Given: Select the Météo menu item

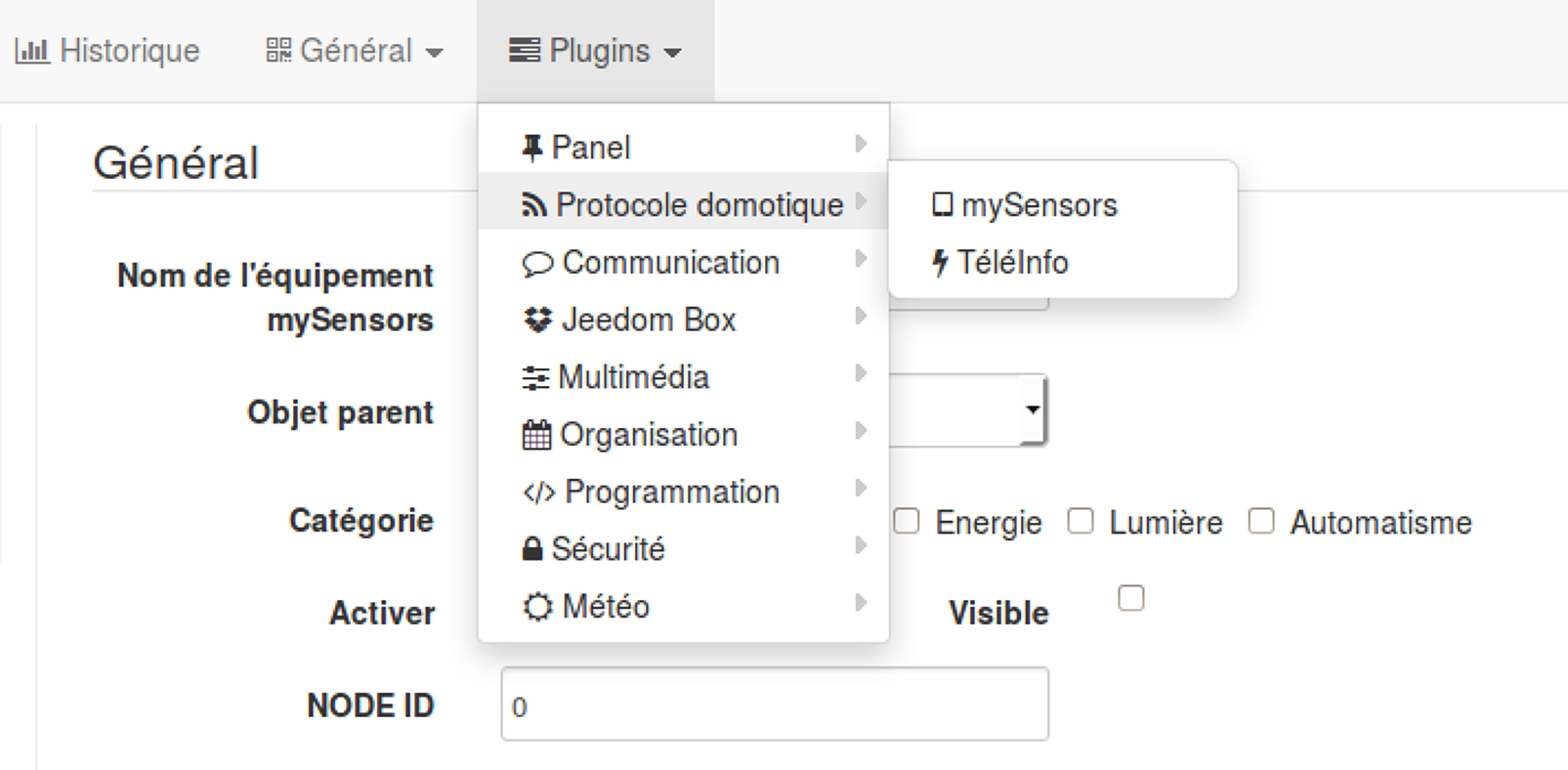Looking at the screenshot, I should 605,607.
